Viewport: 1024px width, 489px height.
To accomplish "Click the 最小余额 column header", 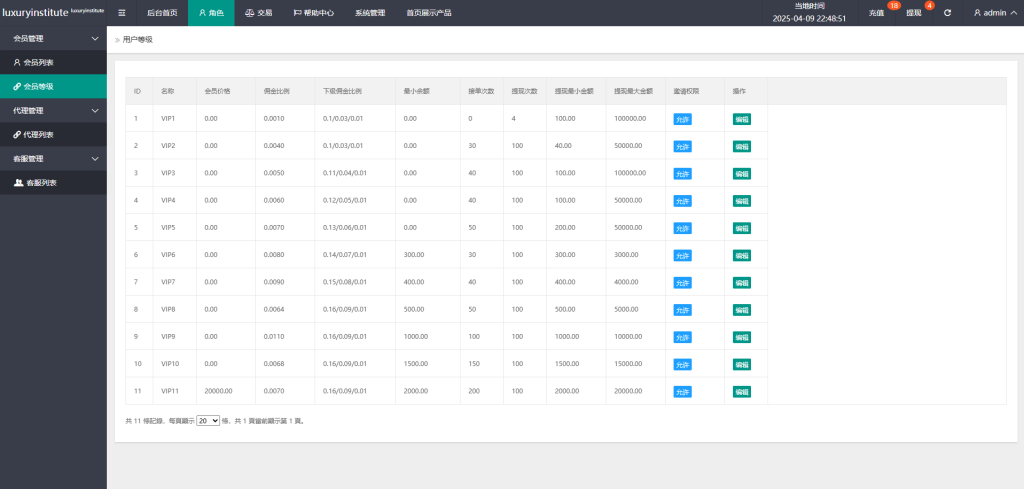I will 428,91.
